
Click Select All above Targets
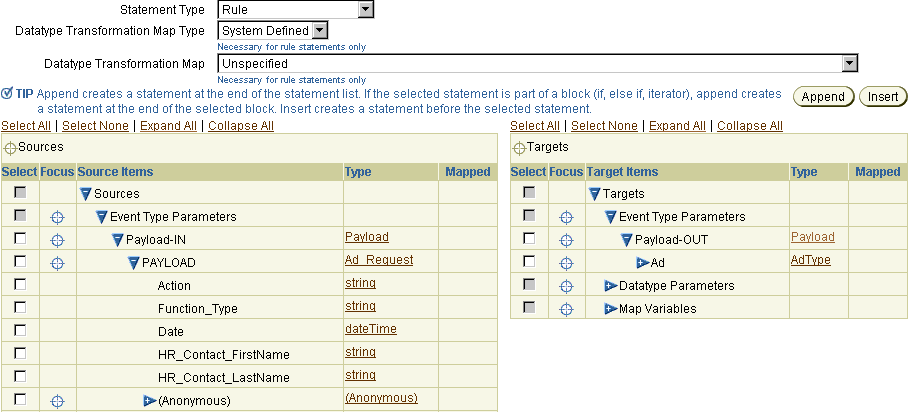point(535,126)
